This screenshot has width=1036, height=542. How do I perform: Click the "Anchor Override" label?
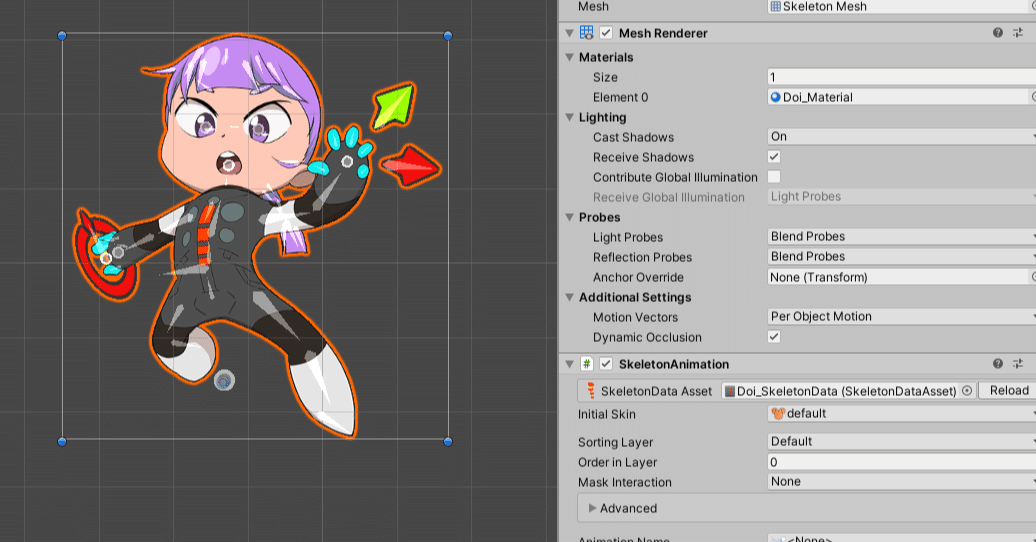[638, 278]
